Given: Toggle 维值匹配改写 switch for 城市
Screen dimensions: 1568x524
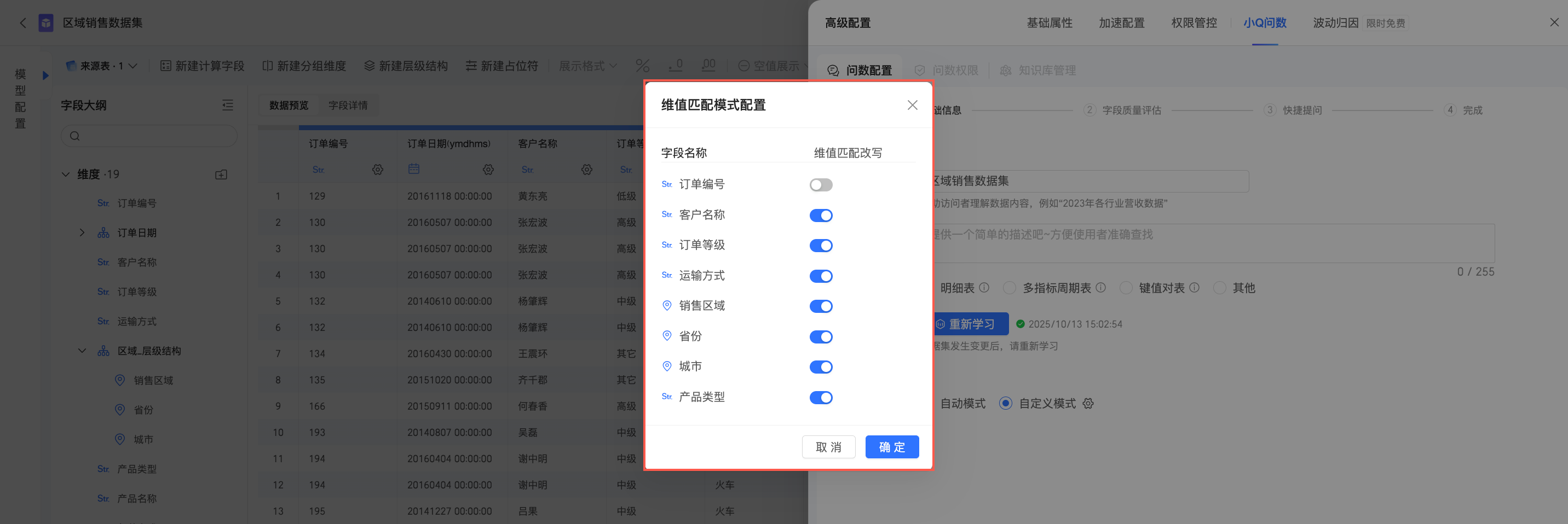Looking at the screenshot, I should point(821,367).
